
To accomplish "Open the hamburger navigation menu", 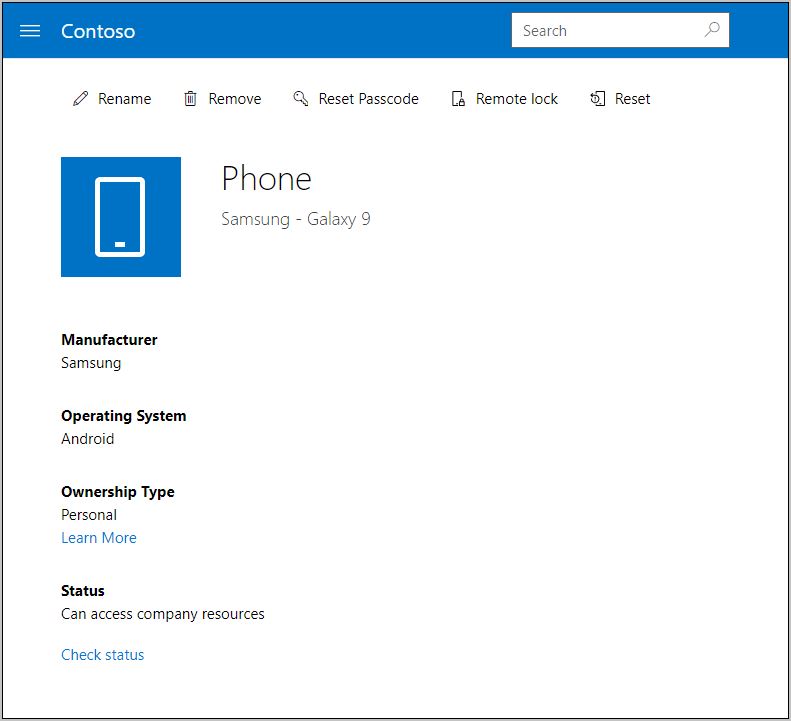I will tap(30, 31).
